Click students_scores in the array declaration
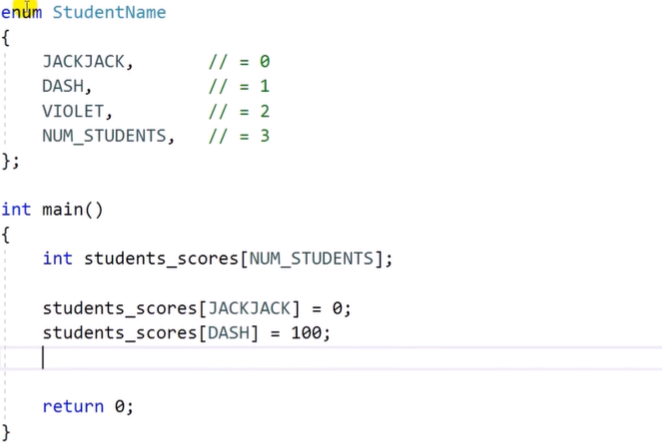This screenshot has height=447, width=662. pyautogui.click(x=161, y=259)
